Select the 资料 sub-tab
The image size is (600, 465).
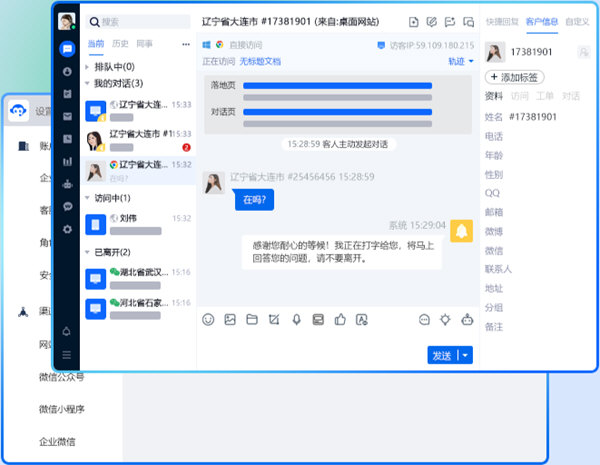click(494, 96)
